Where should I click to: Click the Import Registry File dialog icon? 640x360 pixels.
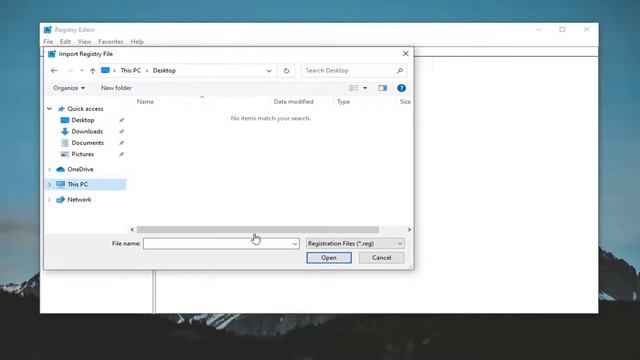52,54
